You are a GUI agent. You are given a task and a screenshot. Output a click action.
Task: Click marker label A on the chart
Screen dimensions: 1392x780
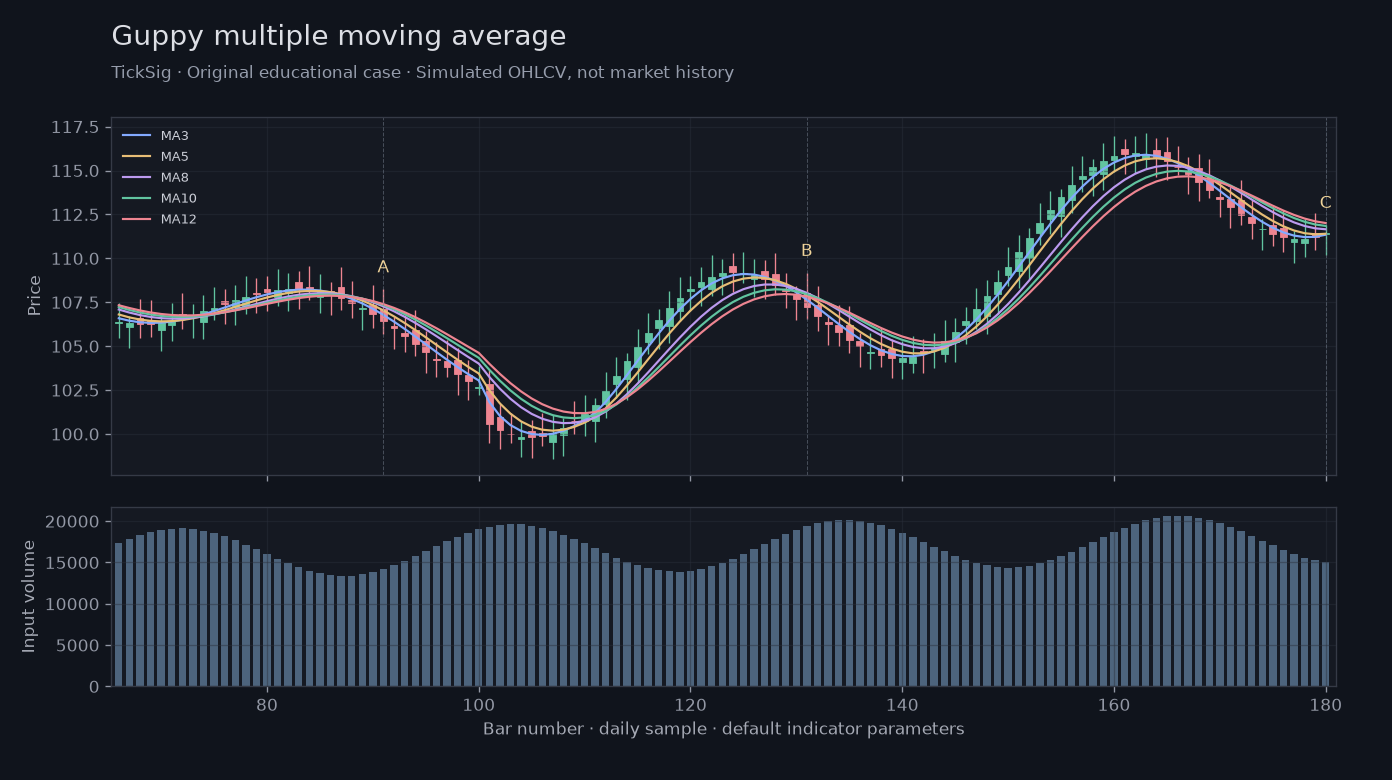tap(383, 267)
